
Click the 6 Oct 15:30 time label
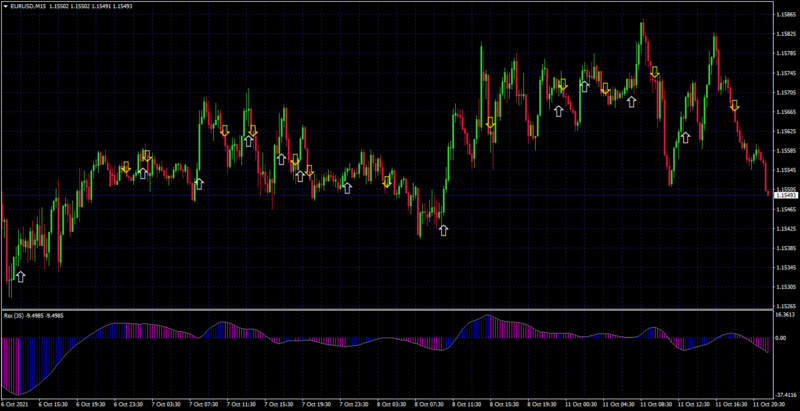tap(54, 404)
